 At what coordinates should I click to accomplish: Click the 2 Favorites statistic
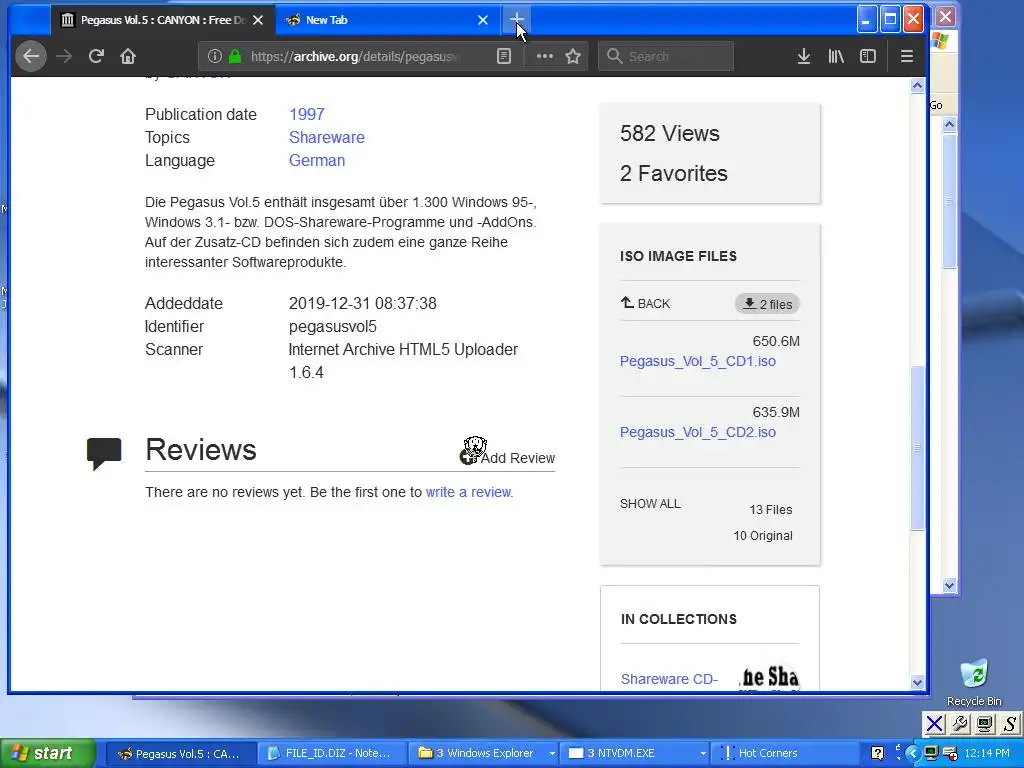coord(673,173)
